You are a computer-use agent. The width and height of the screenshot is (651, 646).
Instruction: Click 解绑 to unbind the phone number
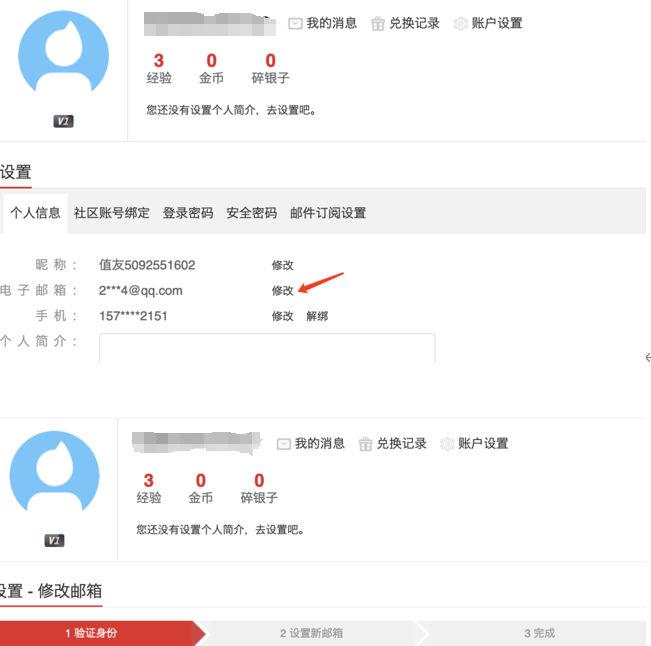(317, 316)
